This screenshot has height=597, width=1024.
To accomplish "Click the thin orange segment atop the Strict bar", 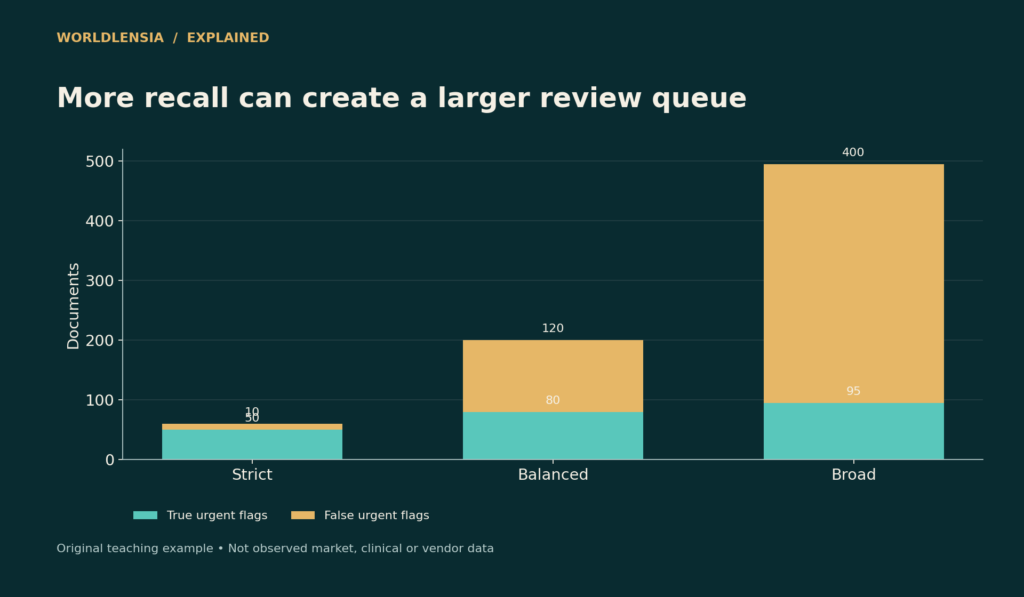I will 252,427.
